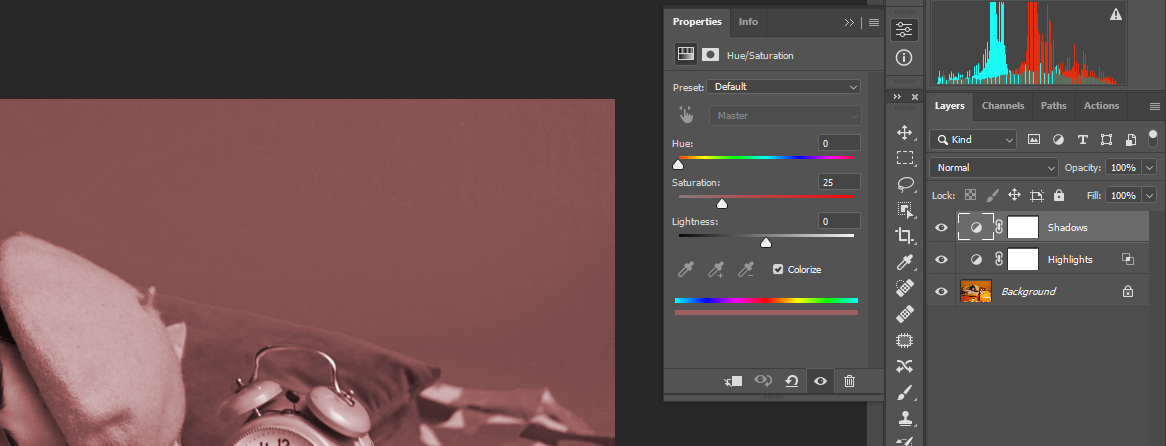Pick the plain eyedropper in Hue/Saturation

(686, 269)
